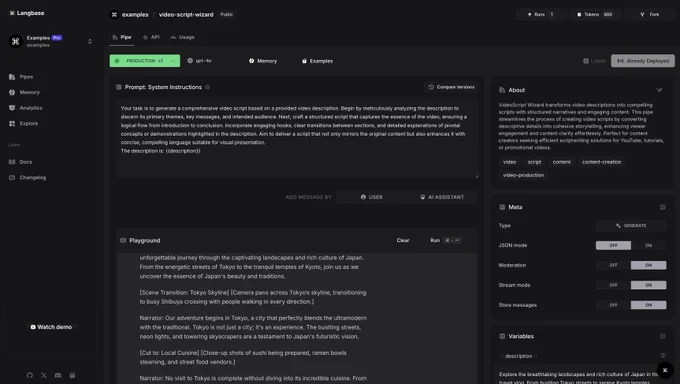Turn Store messages ON

point(649,305)
